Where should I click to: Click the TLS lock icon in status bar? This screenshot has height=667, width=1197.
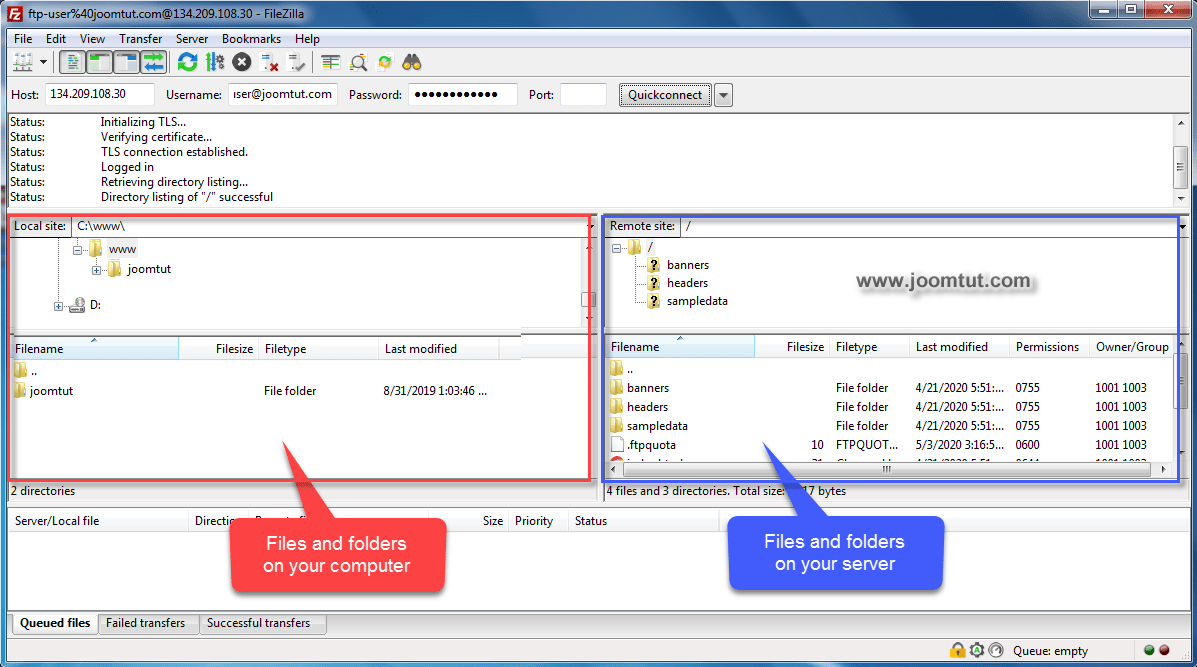957,650
